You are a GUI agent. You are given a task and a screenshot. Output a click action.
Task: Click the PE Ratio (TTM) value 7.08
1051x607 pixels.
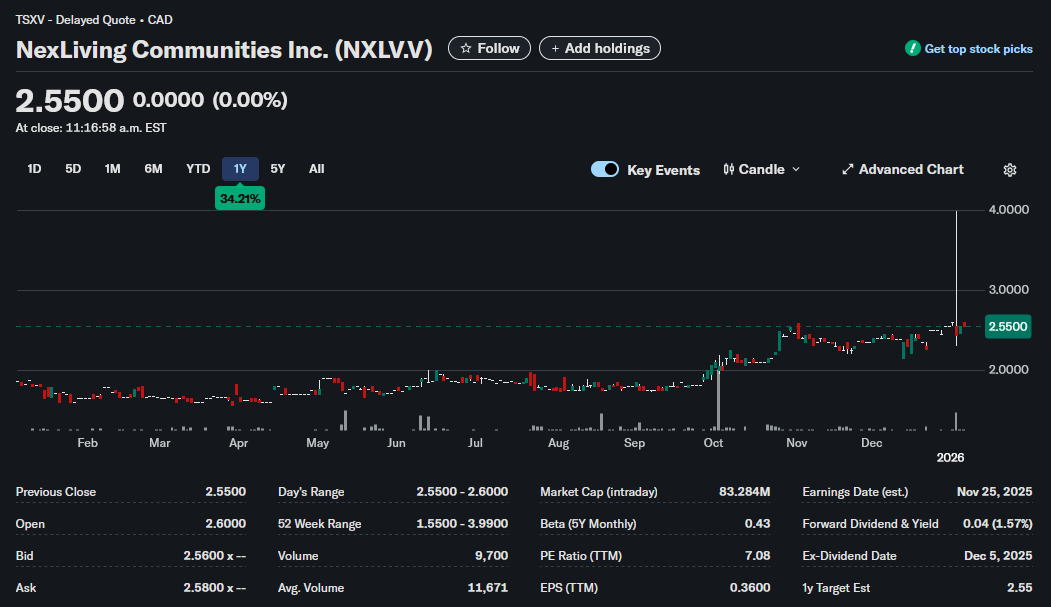coord(757,556)
